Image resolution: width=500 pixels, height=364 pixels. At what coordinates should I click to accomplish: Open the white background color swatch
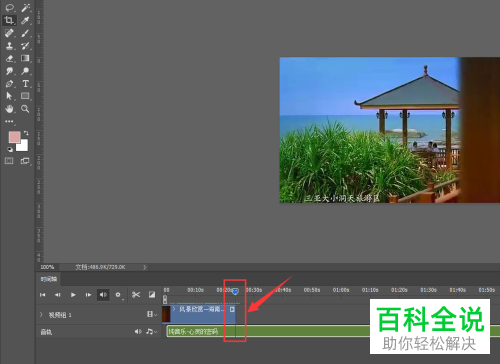coord(24,146)
